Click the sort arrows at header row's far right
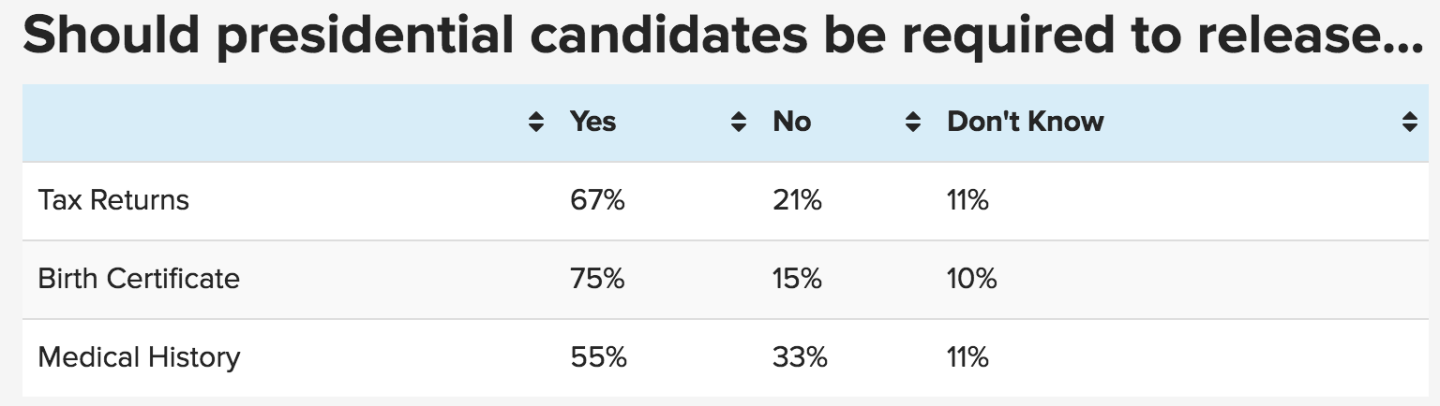1440x406 pixels. pos(1410,123)
